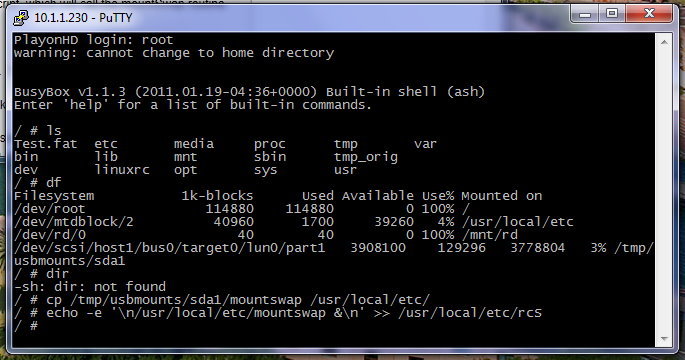
Task: Click the 'sbin' directory name
Action: tap(270, 157)
